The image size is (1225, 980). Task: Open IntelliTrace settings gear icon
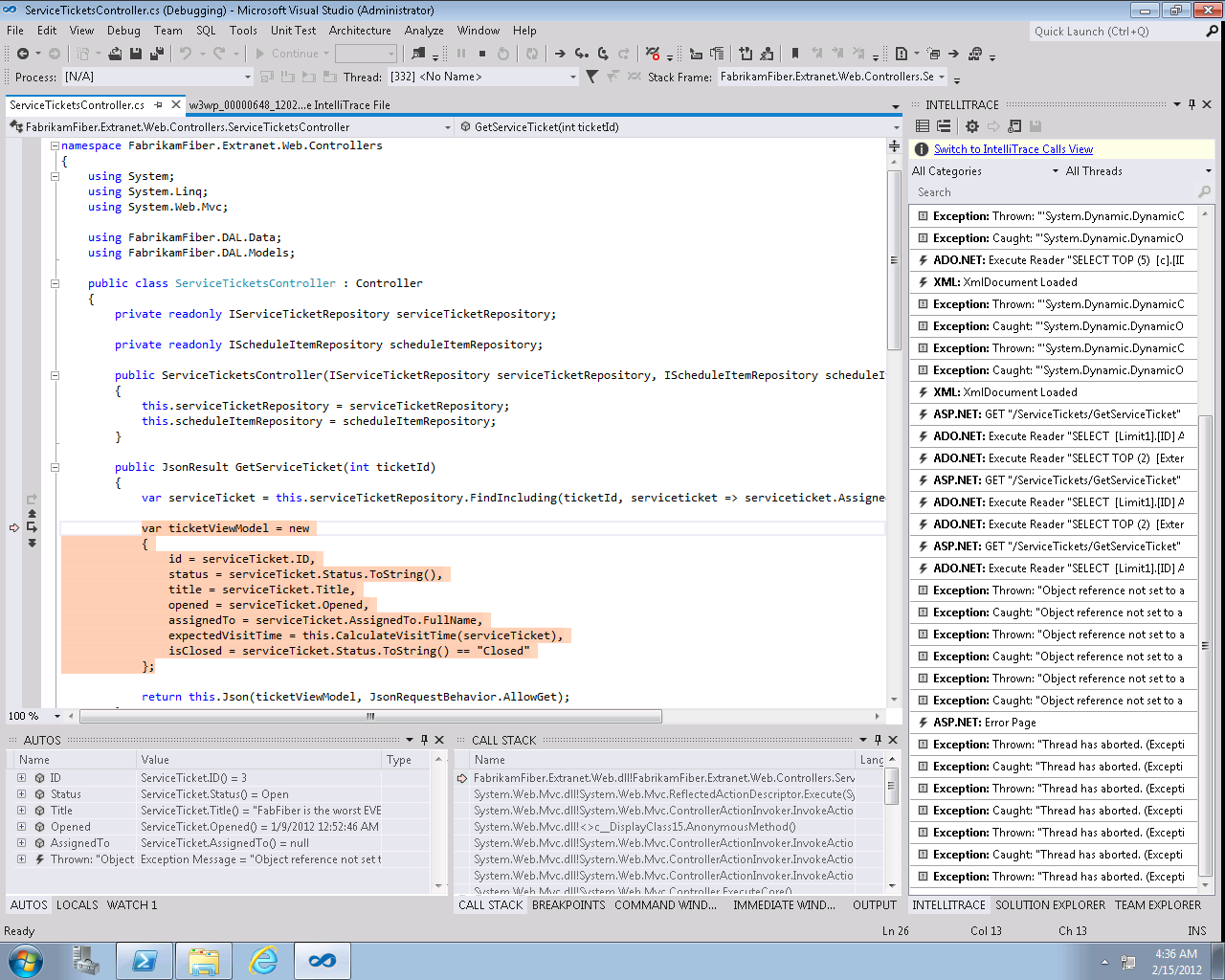coord(972,126)
